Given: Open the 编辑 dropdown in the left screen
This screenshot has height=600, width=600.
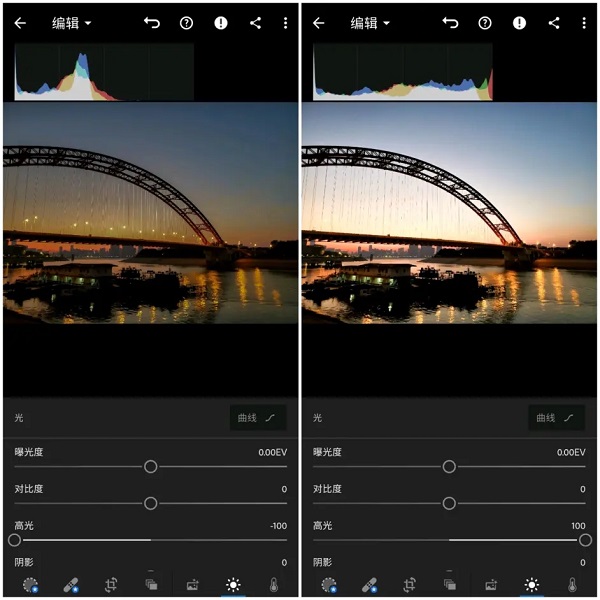Looking at the screenshot, I should point(72,23).
